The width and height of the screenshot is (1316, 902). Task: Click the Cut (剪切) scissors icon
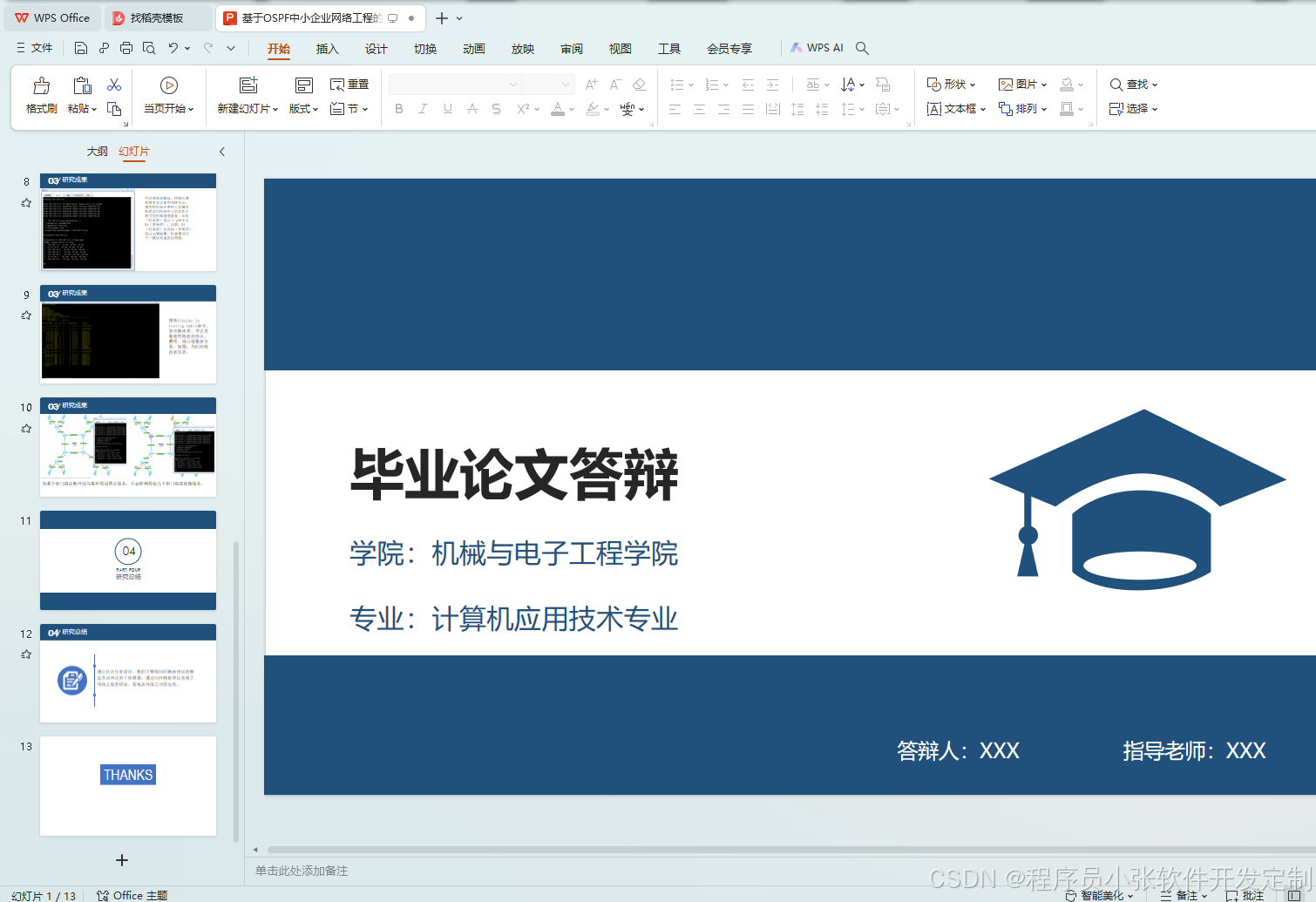[114, 84]
